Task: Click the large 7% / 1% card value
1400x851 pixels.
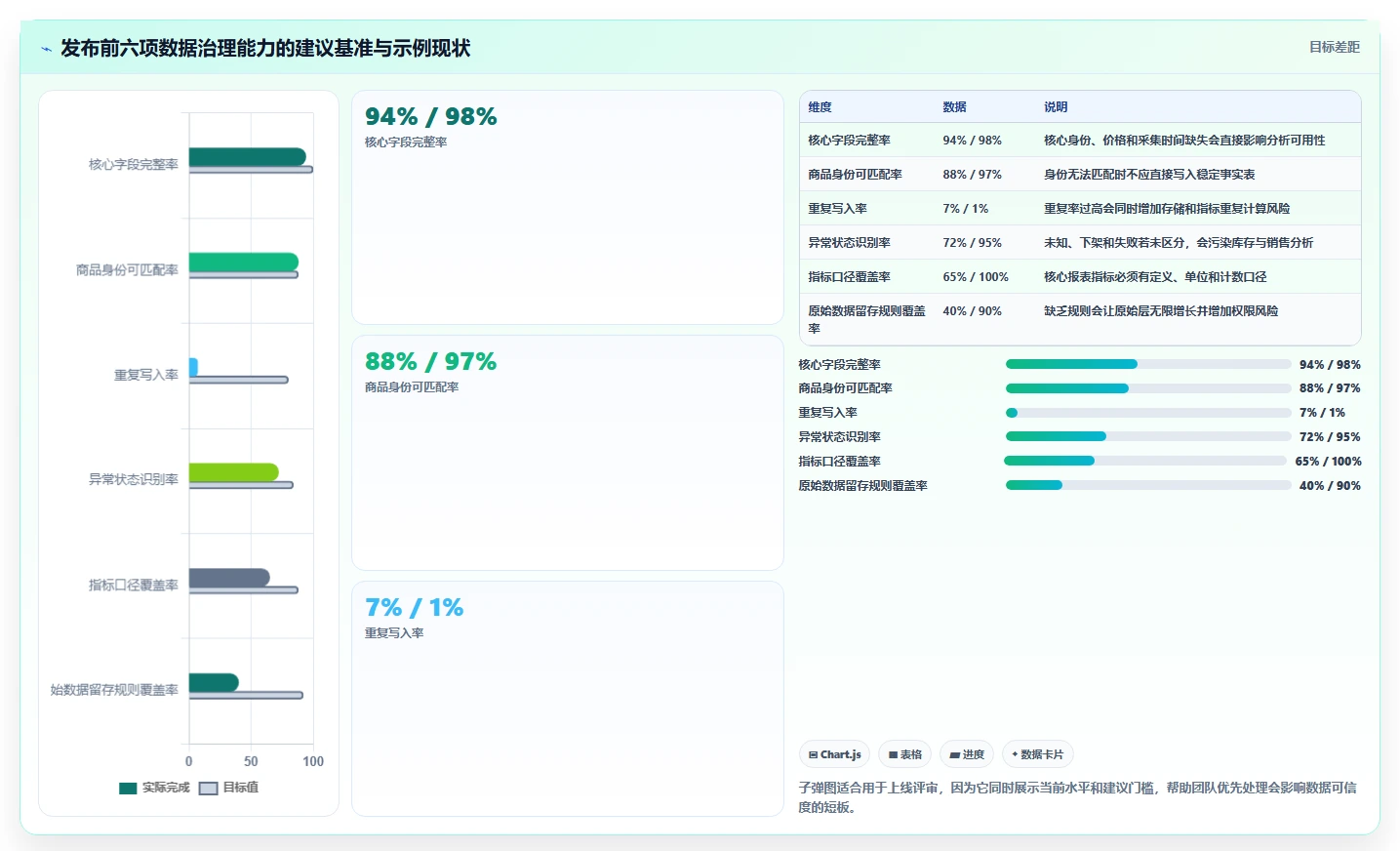Action: (414, 608)
